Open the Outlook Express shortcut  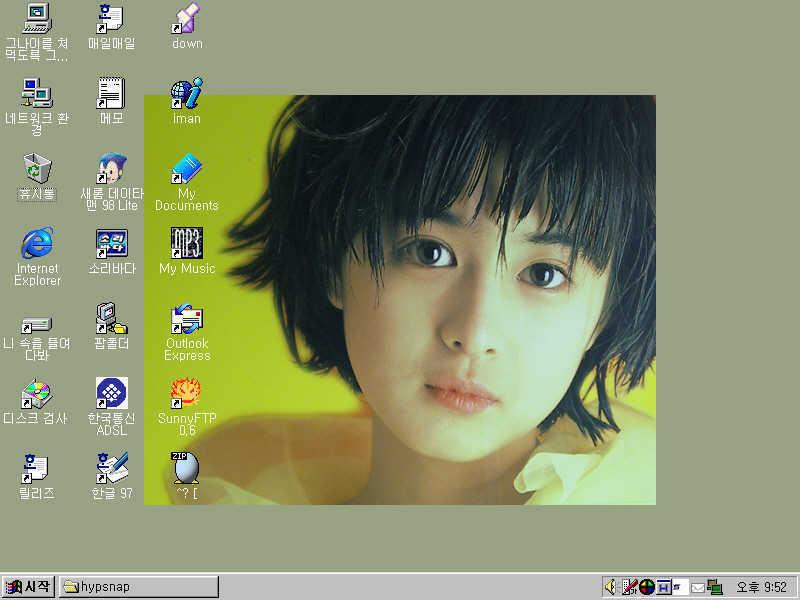click(x=187, y=320)
